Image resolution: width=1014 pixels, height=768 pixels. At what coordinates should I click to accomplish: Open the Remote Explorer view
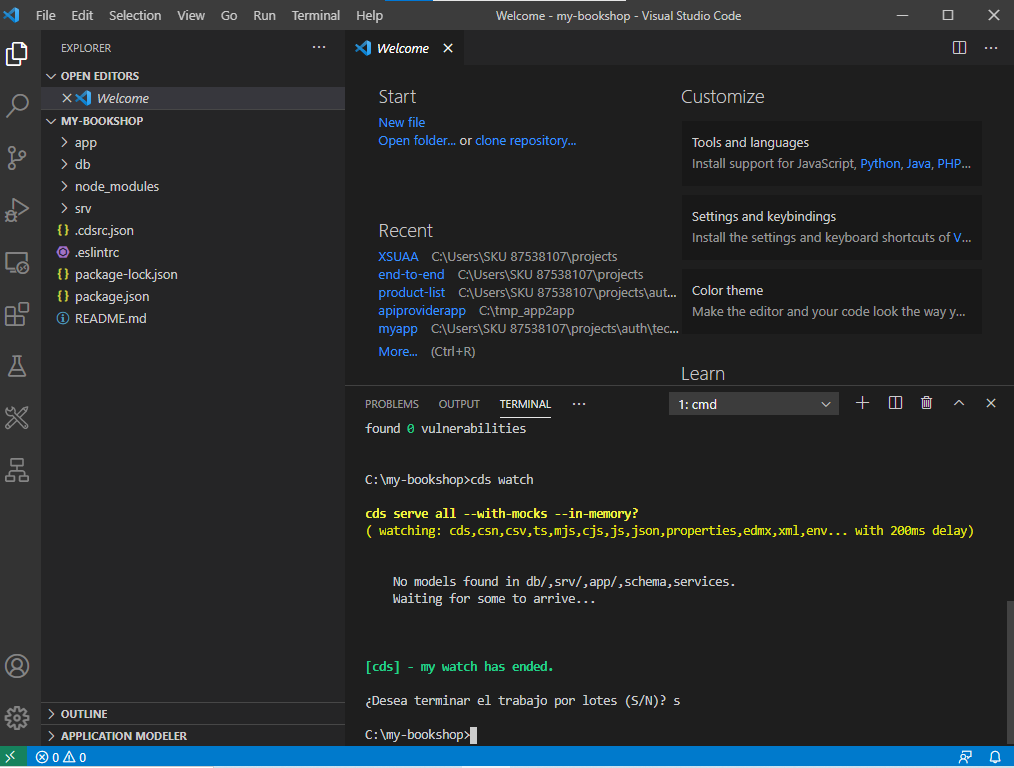pos(17,263)
